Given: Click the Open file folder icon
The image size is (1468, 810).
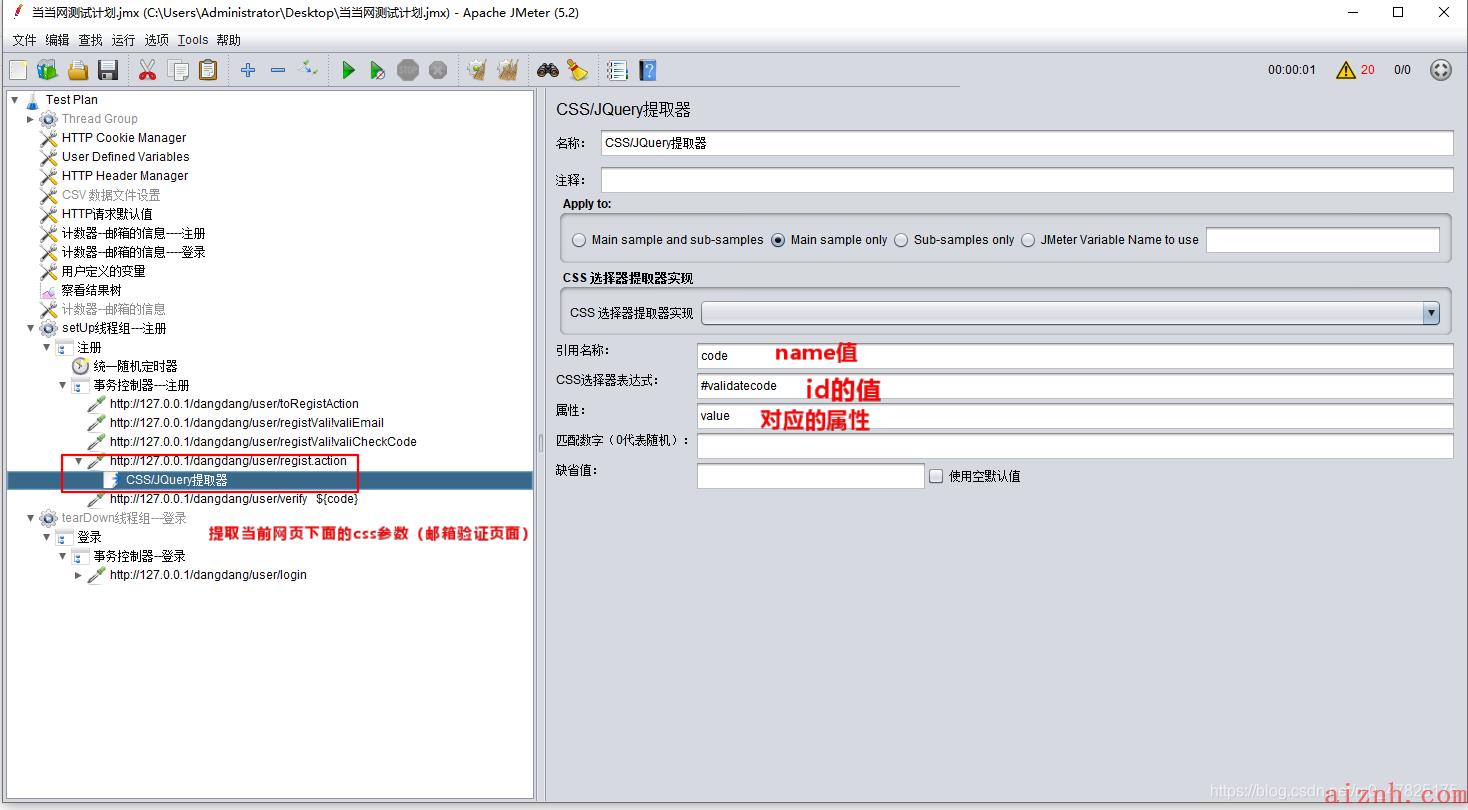Looking at the screenshot, I should pyautogui.click(x=78, y=70).
